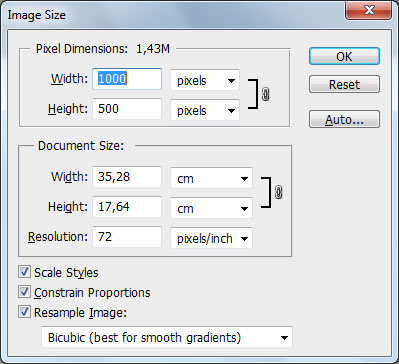The width and height of the screenshot is (399, 364).
Task: Open the document Height cm dropdown
Action: pos(212,208)
